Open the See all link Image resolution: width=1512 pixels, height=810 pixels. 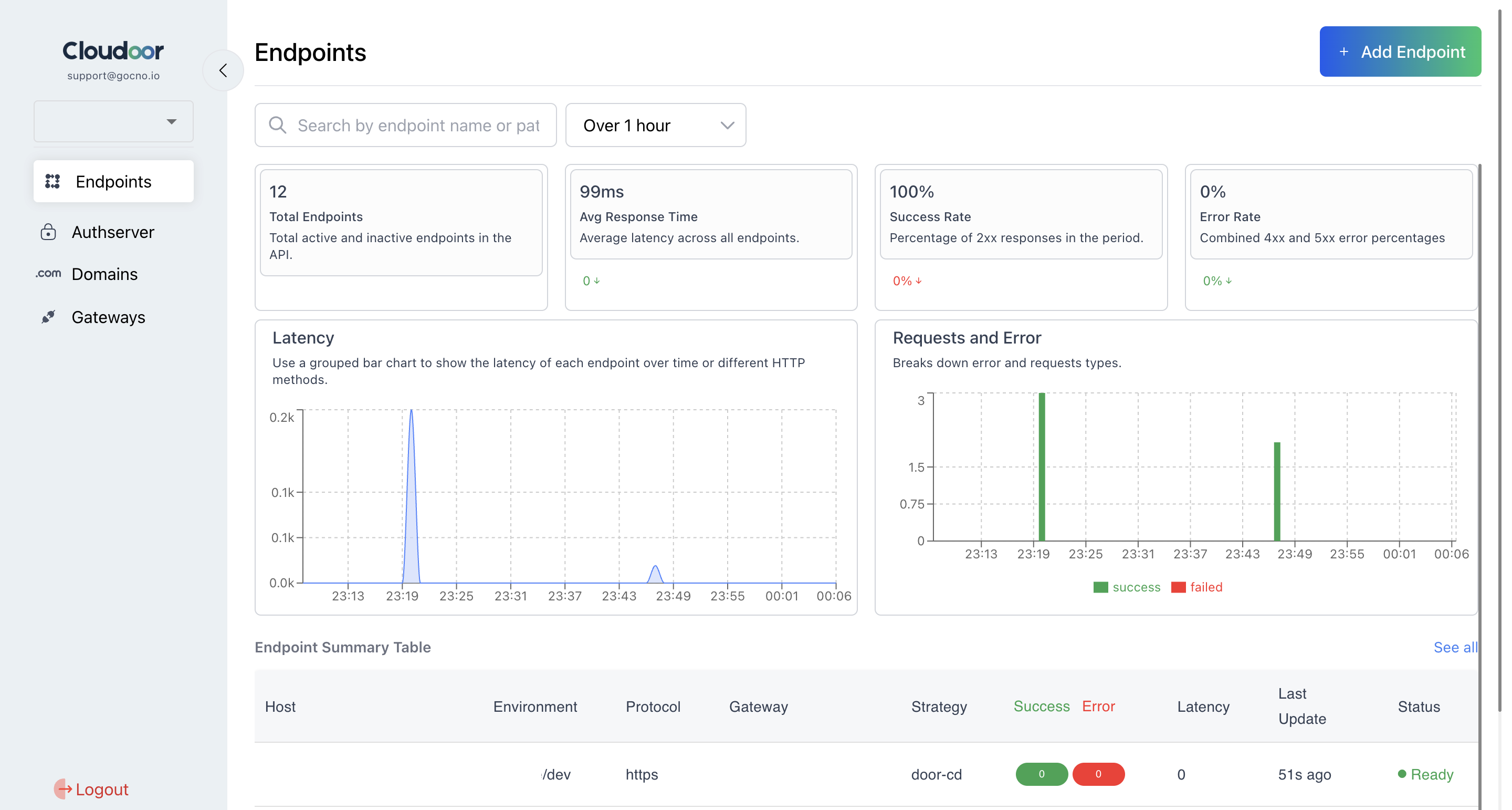[1454, 647]
